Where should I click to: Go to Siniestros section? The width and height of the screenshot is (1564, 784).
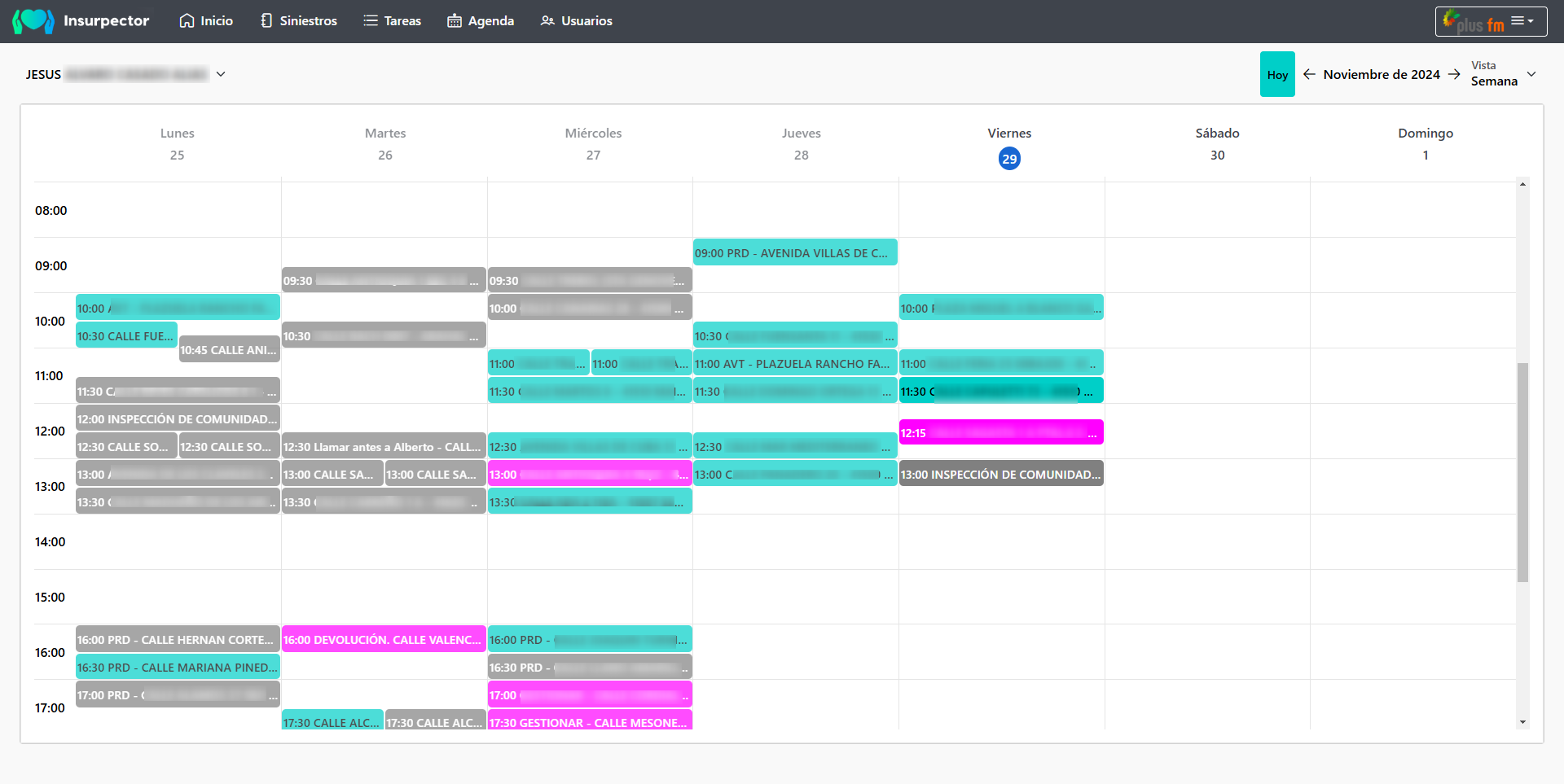pyautogui.click(x=299, y=20)
